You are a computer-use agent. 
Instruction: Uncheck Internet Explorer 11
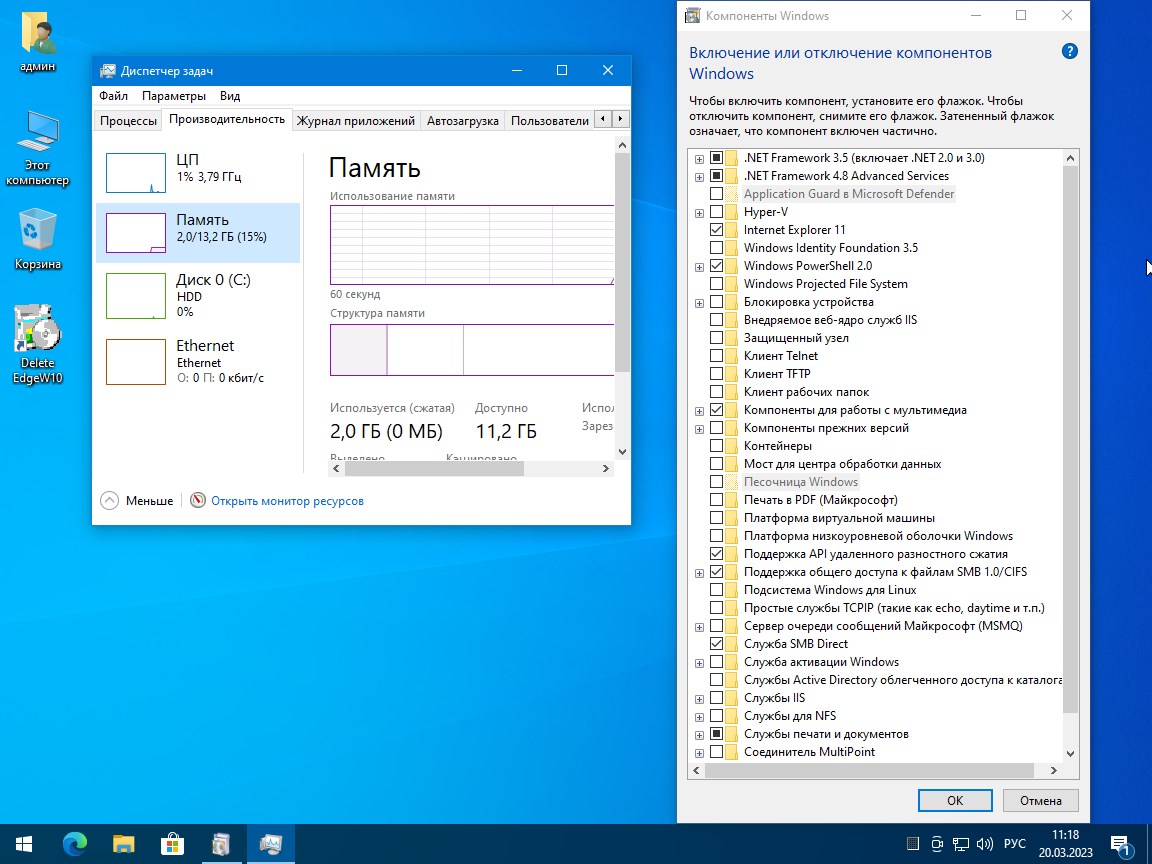[716, 230]
